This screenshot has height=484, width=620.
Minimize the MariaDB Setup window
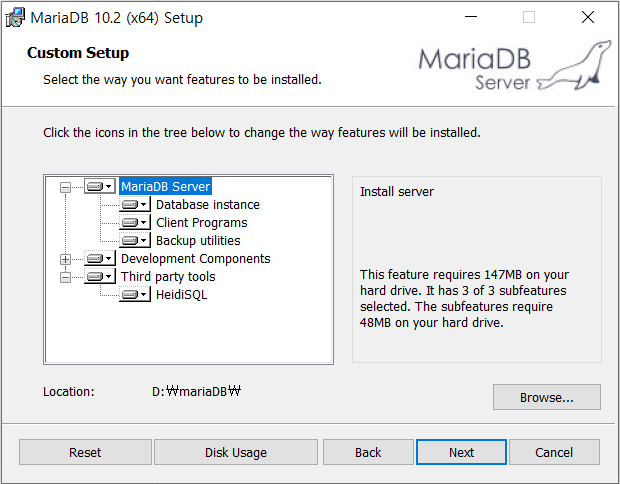tap(471, 17)
